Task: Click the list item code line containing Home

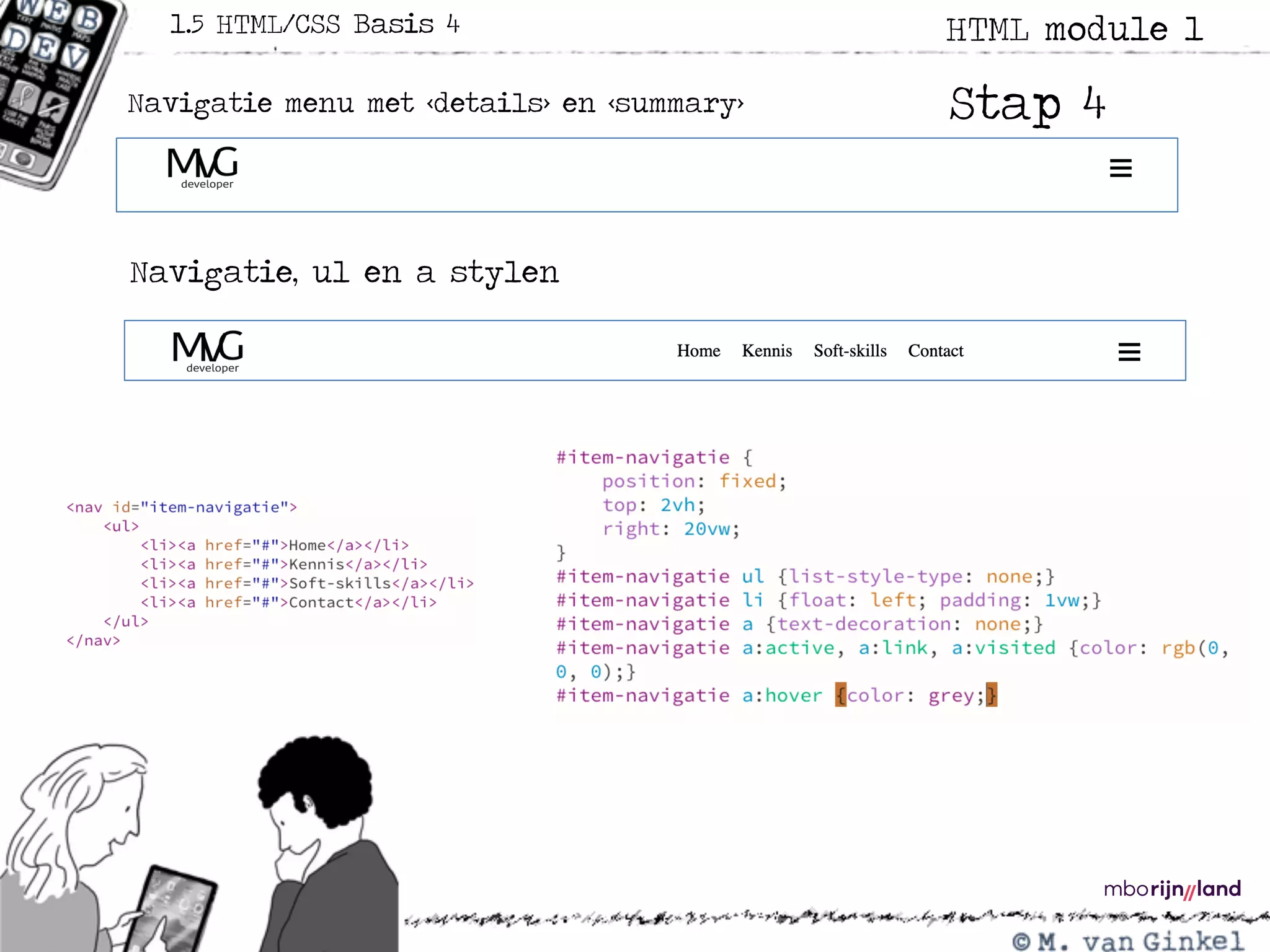Action: [x=275, y=545]
